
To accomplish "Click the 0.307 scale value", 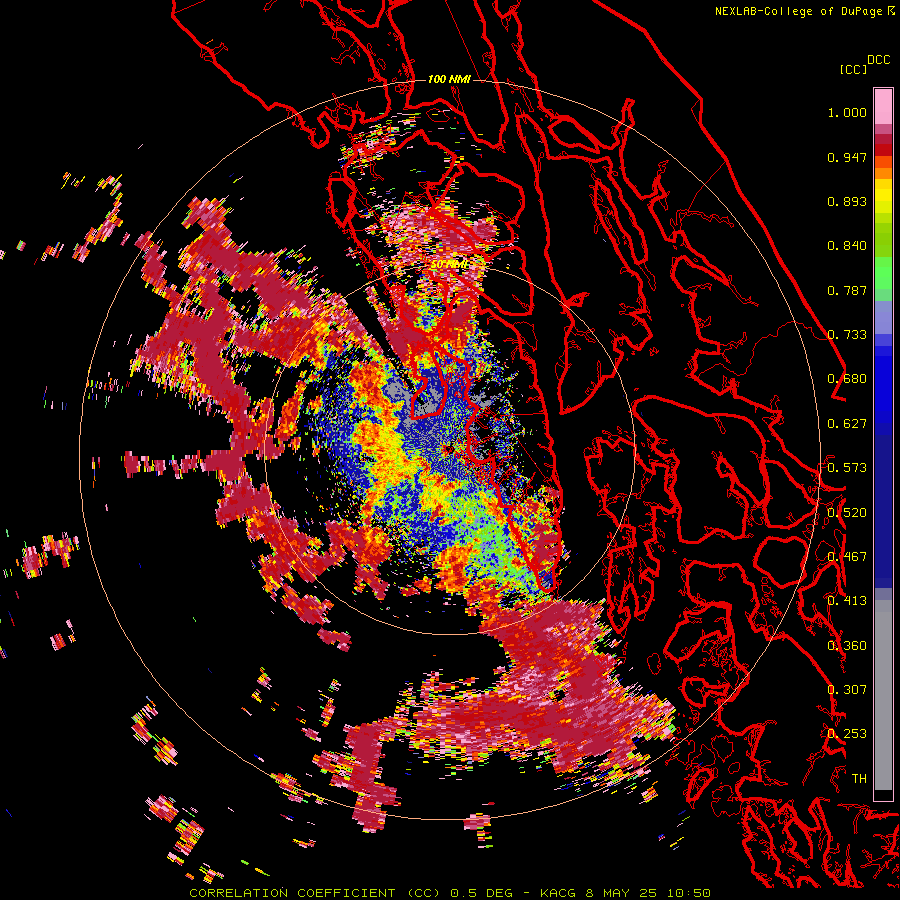I will pyautogui.click(x=847, y=690).
